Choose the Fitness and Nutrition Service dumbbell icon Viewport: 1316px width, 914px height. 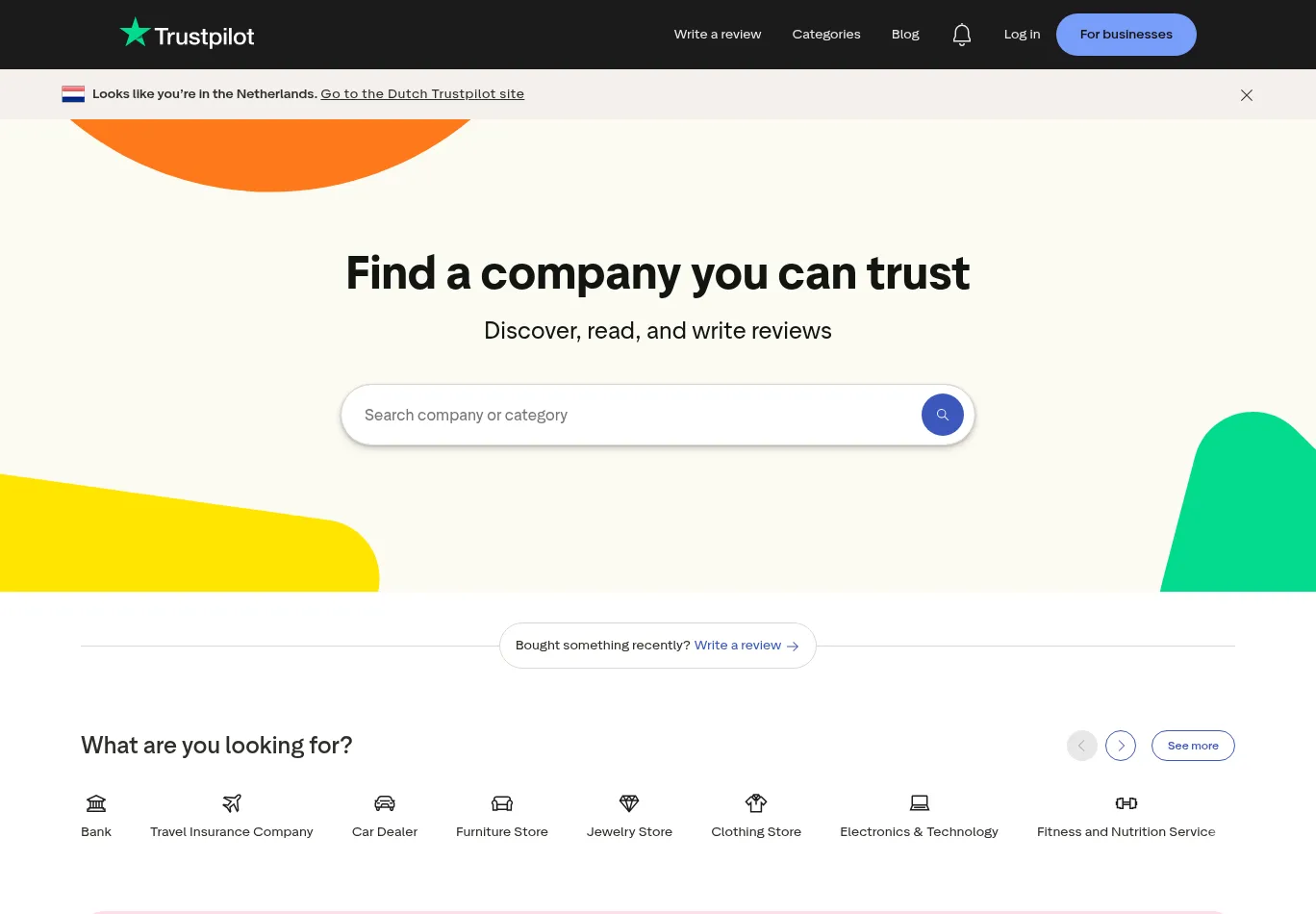coord(1126,803)
